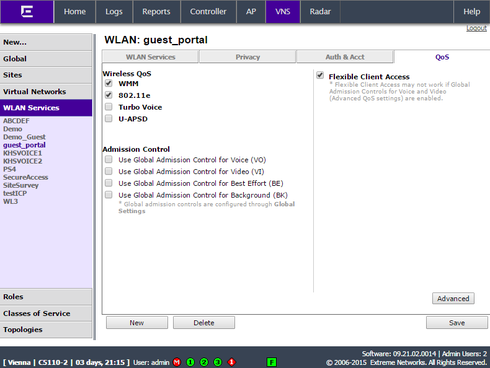Enable the U-APSD checkbox
Viewport: 490px width, 368px height.
[109, 118]
